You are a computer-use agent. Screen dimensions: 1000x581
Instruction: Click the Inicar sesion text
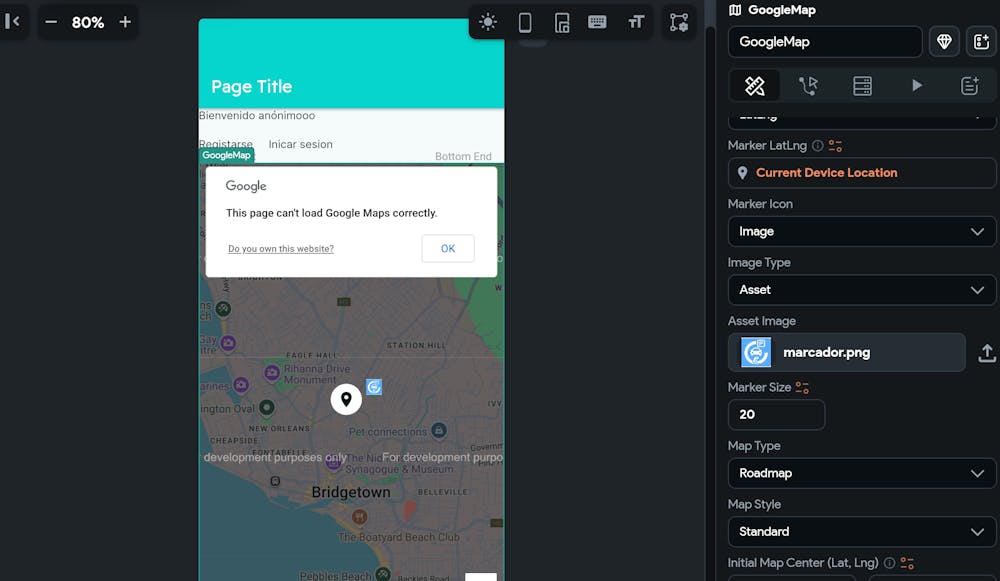pyautogui.click(x=300, y=144)
